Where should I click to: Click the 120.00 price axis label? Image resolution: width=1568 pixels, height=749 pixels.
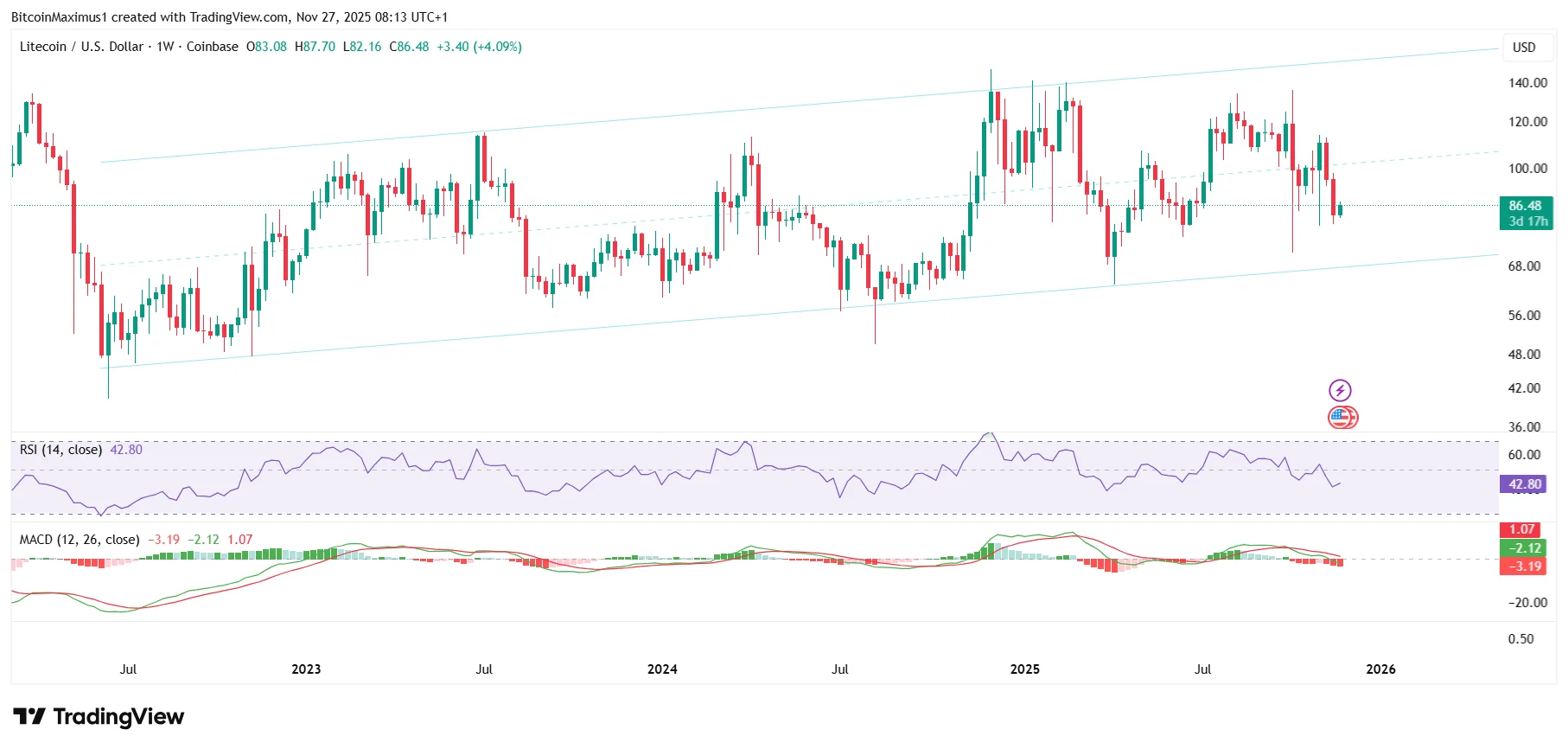point(1527,122)
